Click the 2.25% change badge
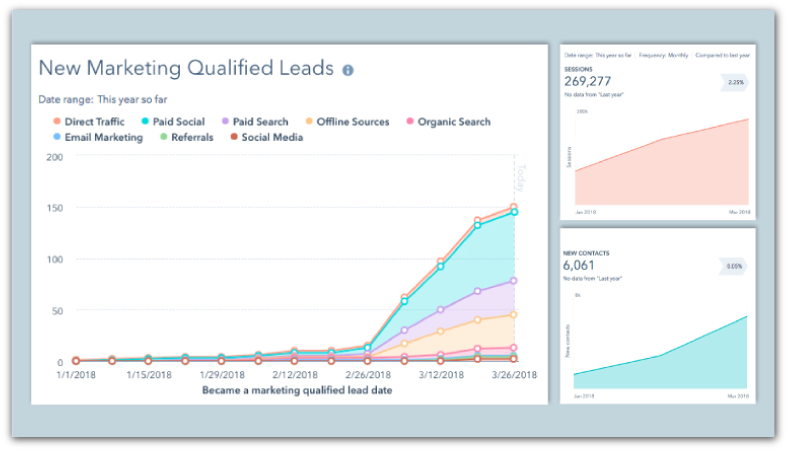 [x=735, y=82]
